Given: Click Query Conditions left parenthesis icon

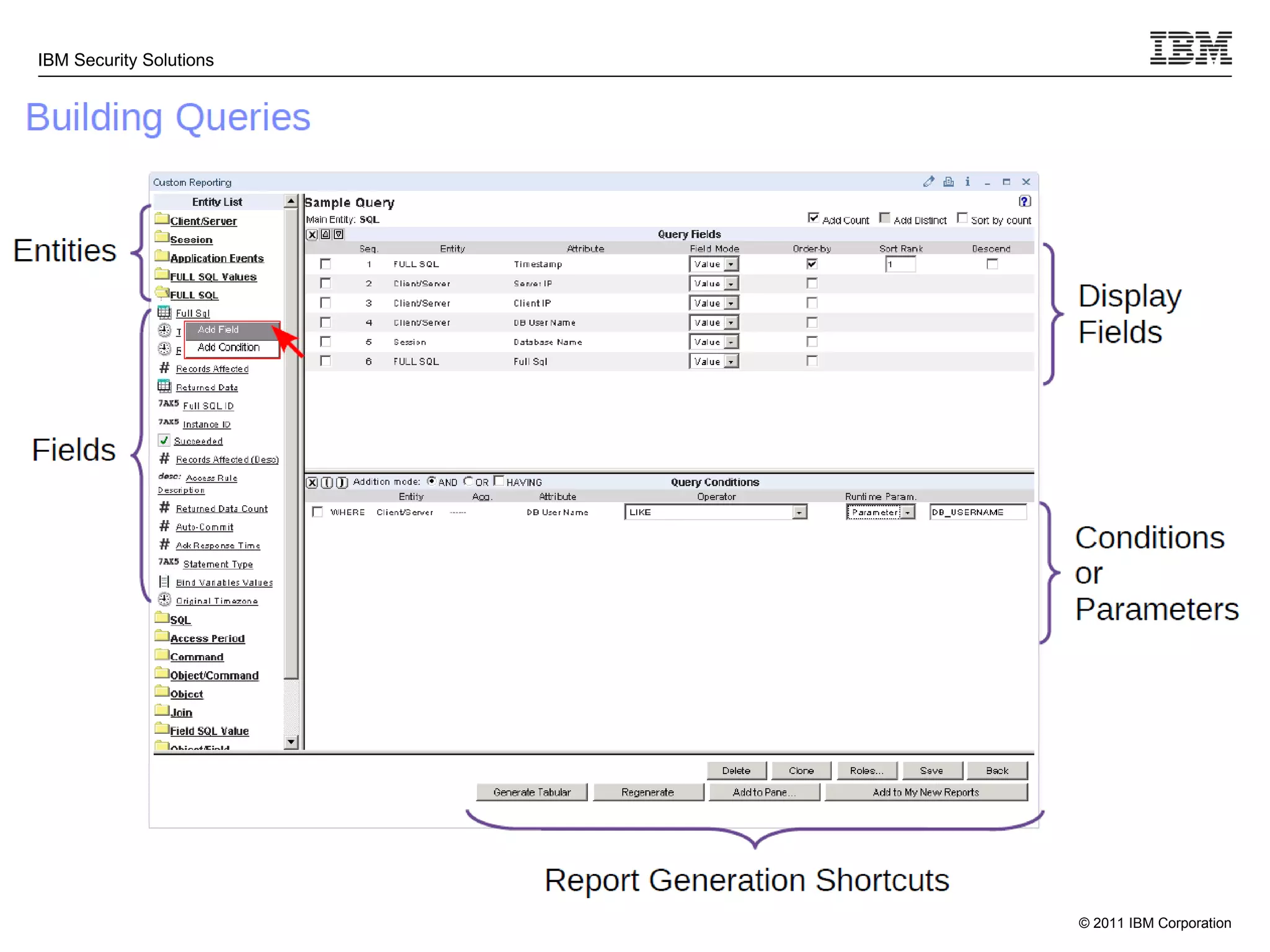Looking at the screenshot, I should point(327,482).
